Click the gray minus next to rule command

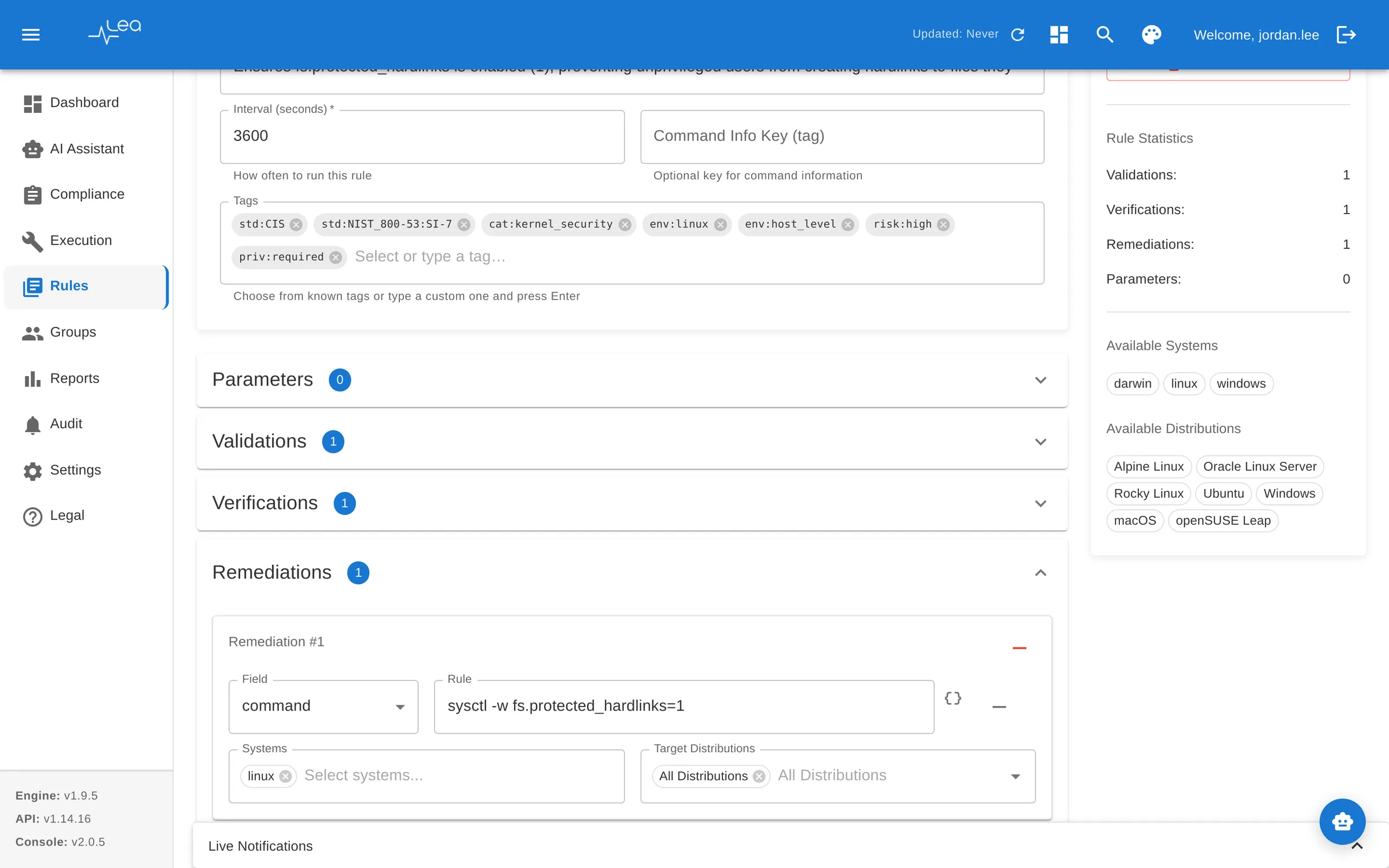[x=999, y=707]
